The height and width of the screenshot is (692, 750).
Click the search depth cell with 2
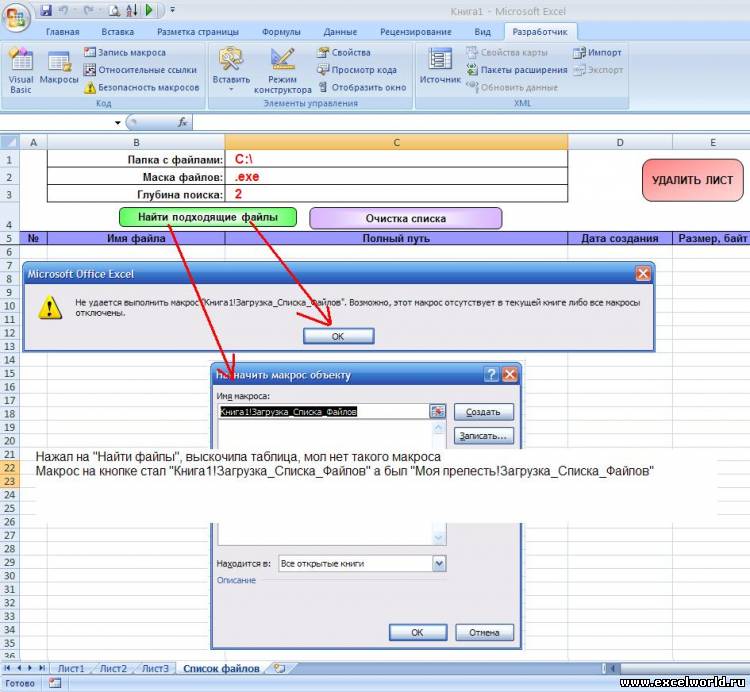click(x=396, y=194)
